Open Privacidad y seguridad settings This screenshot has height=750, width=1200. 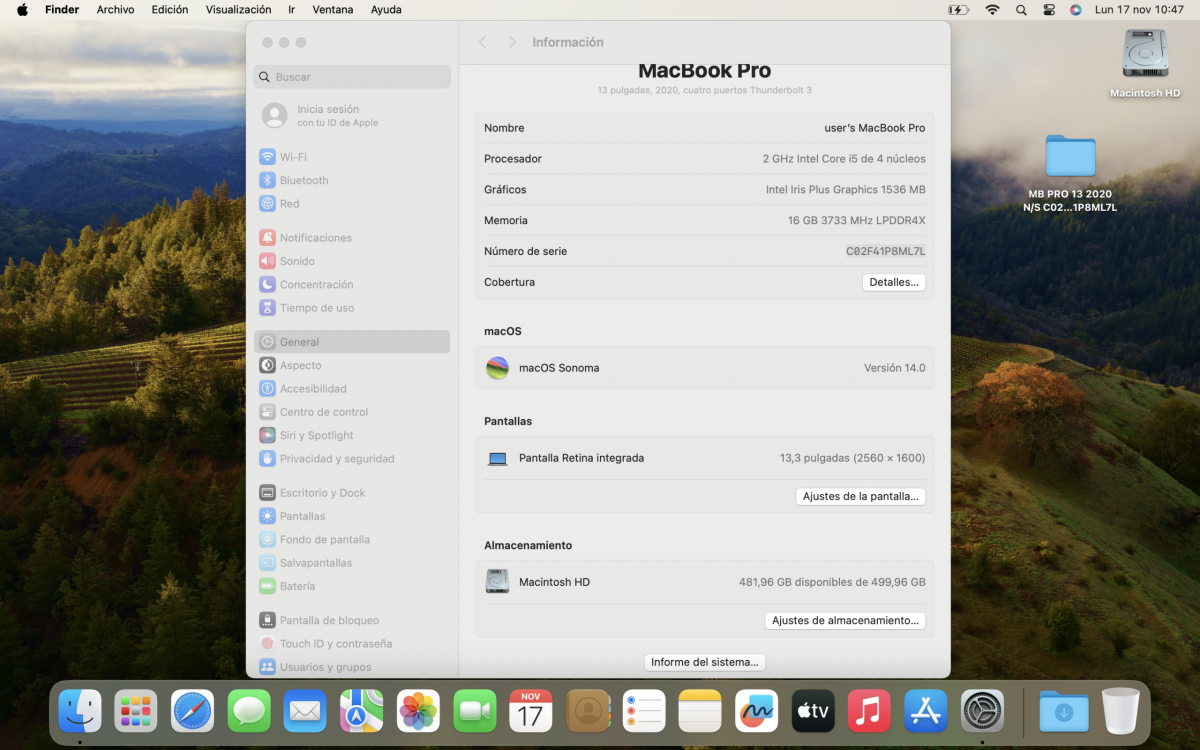click(336, 459)
